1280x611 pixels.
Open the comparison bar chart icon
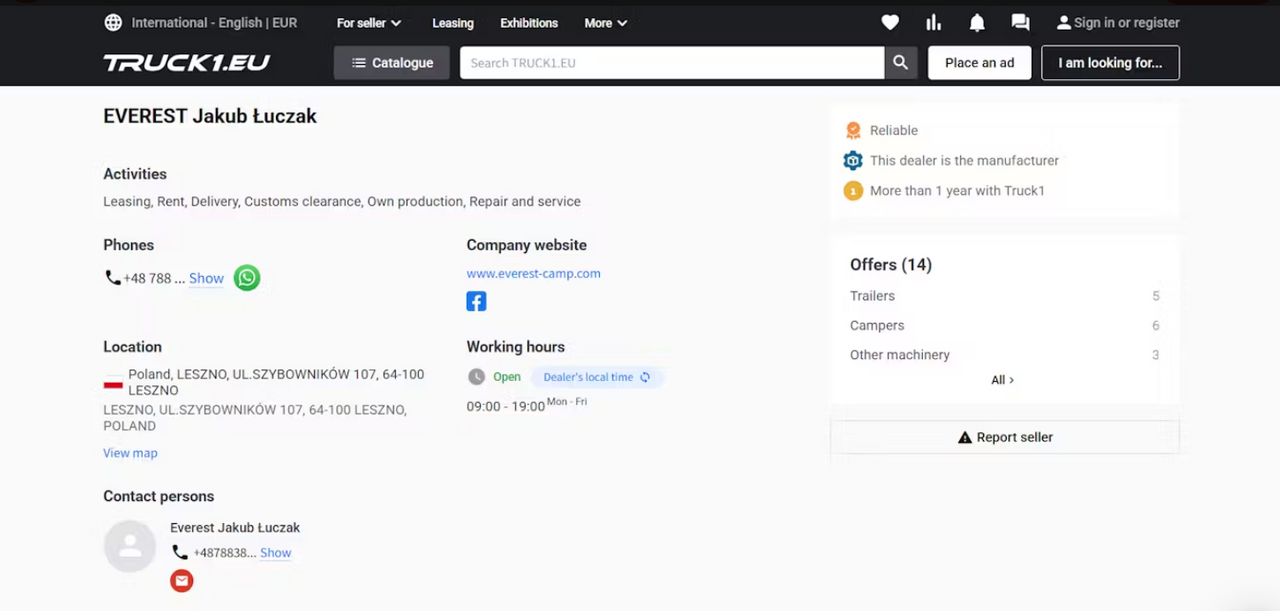coord(934,22)
